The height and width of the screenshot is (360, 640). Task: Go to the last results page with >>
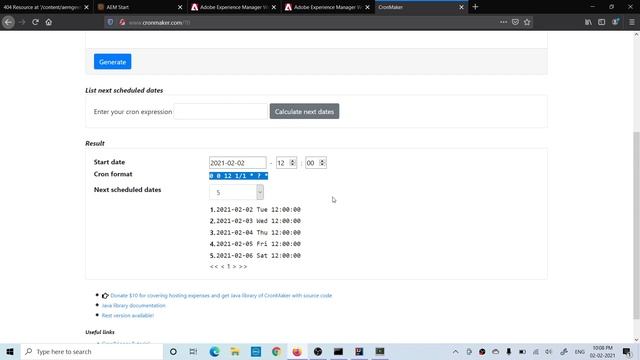pos(243,267)
